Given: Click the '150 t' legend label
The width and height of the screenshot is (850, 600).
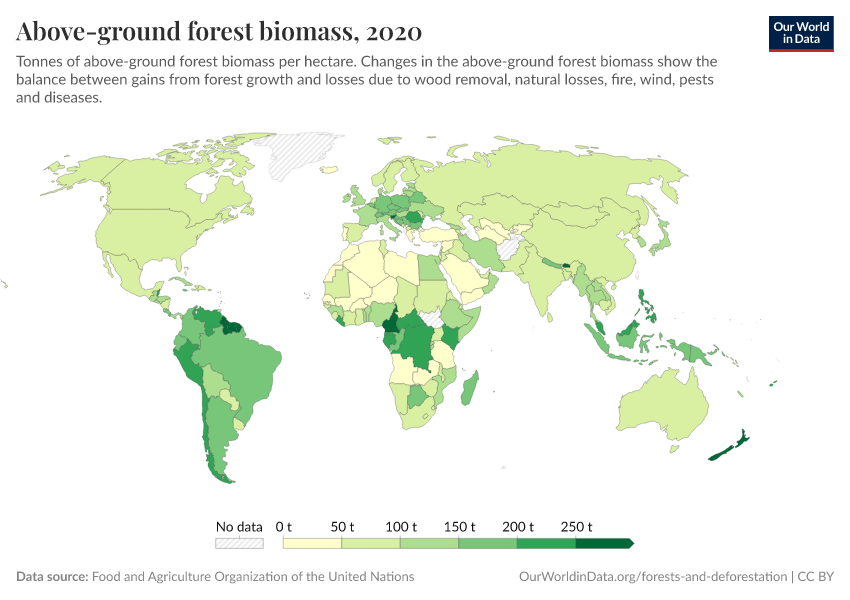Looking at the screenshot, I should pos(459,526).
